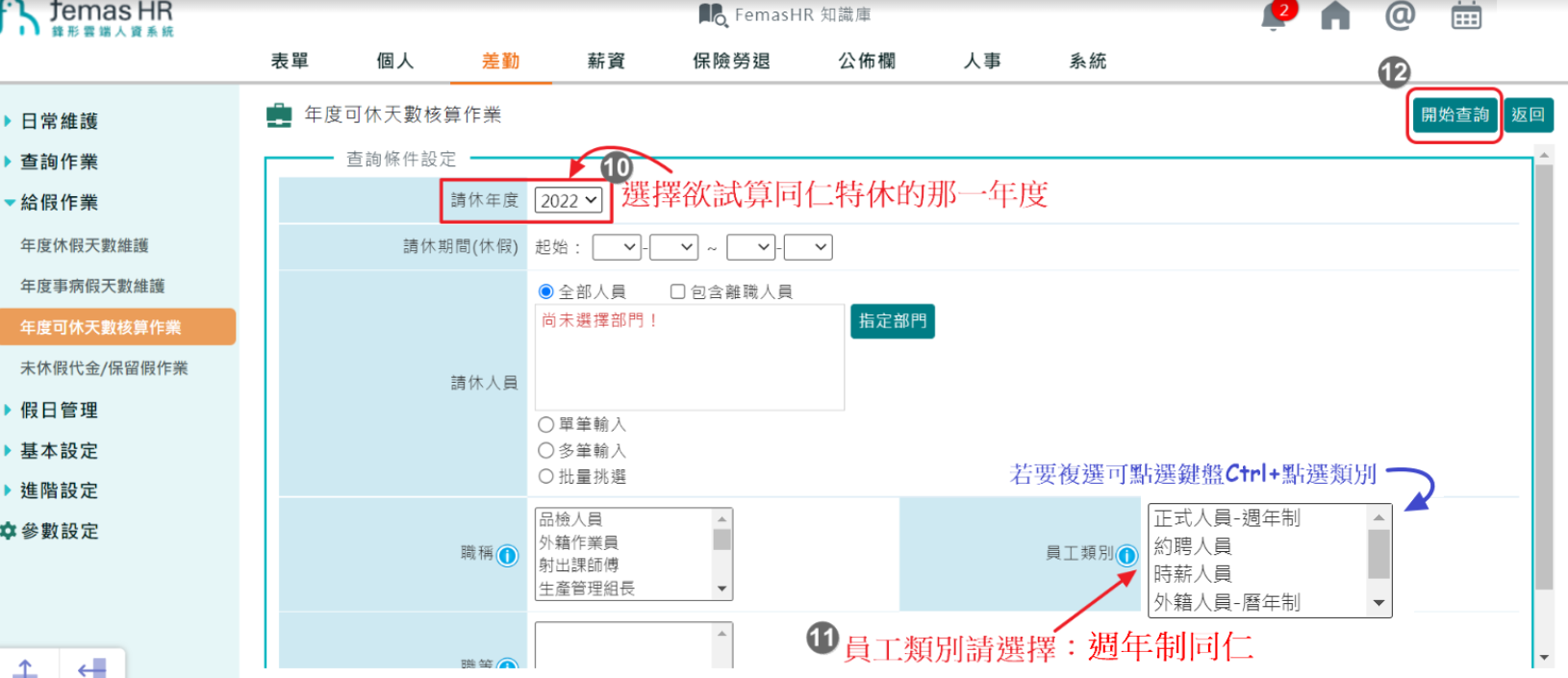The width and height of the screenshot is (1568, 678).
Task: Click 返回 button
Action: point(1528,115)
